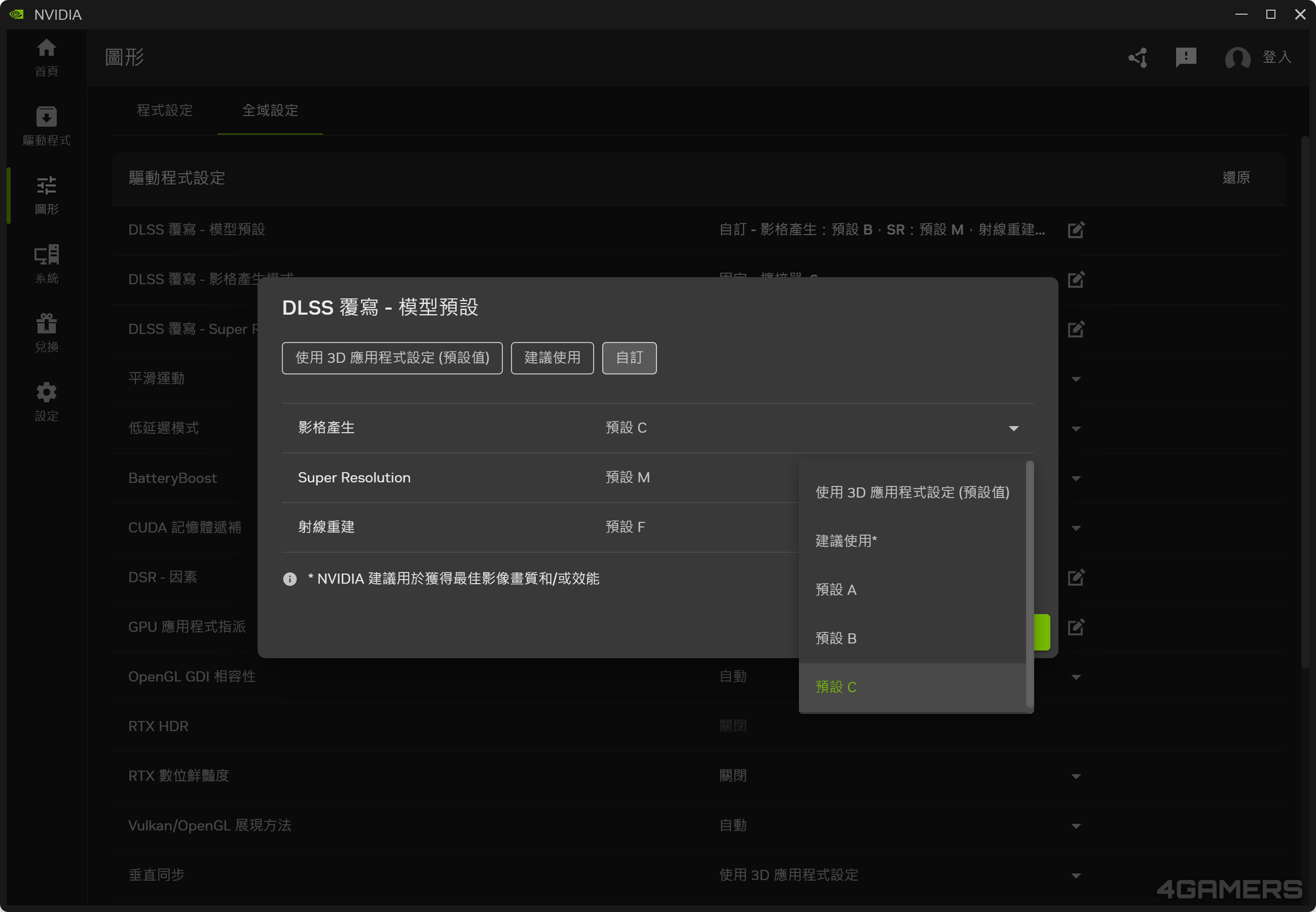Edit DLSS 覆寫 - 影格產生模式 row icon
Viewport: 1316px width, 912px height.
[x=1076, y=280]
